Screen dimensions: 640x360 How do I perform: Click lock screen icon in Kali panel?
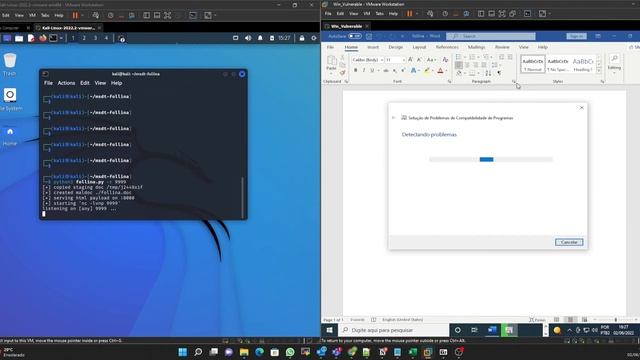click(302, 38)
